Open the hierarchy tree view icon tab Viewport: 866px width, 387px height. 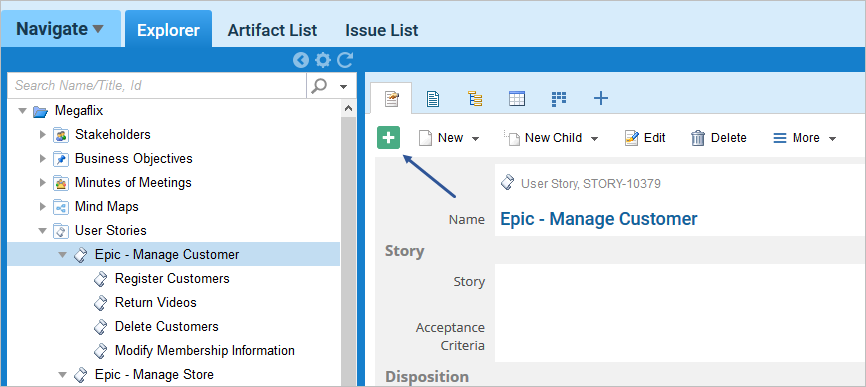pyautogui.click(x=475, y=99)
